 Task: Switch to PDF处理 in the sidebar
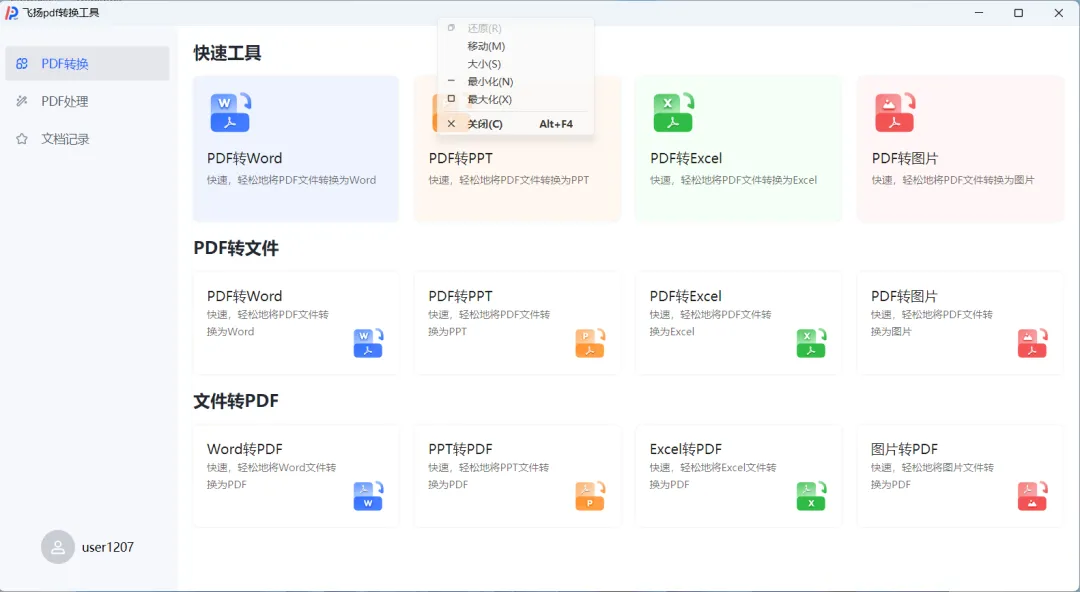(x=87, y=101)
